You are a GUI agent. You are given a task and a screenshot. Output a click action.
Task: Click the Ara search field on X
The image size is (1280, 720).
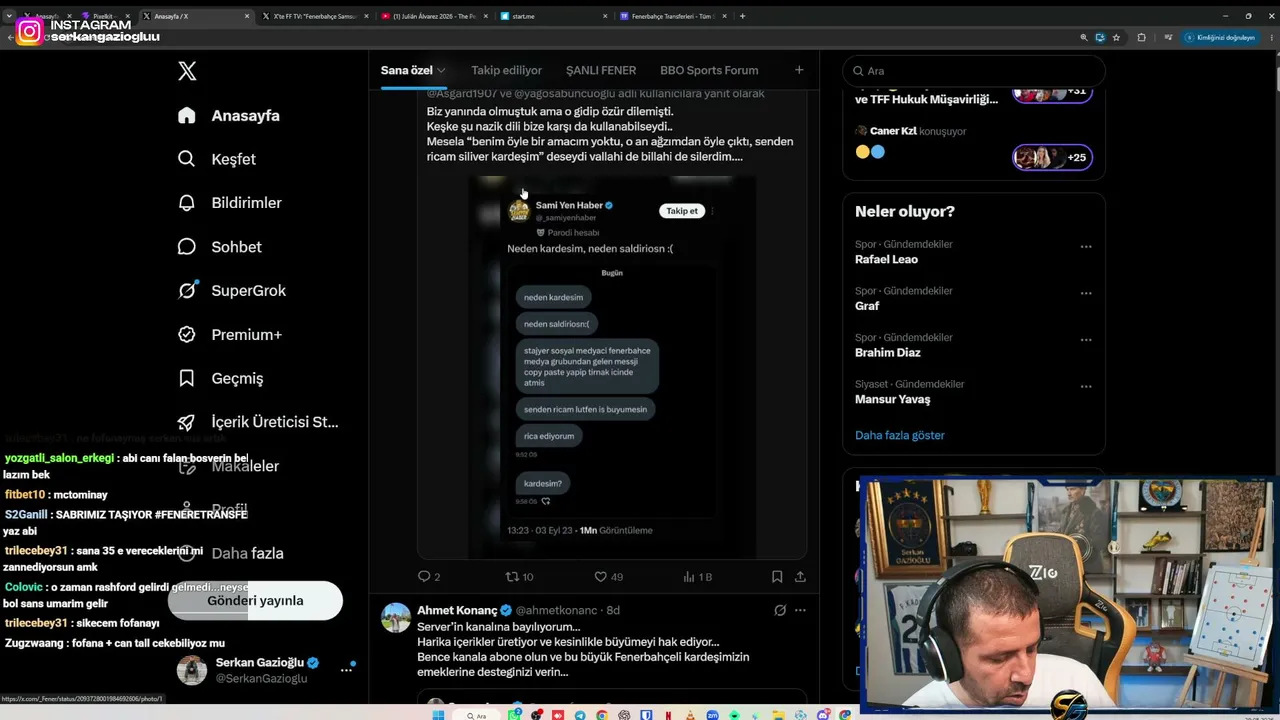tap(974, 71)
